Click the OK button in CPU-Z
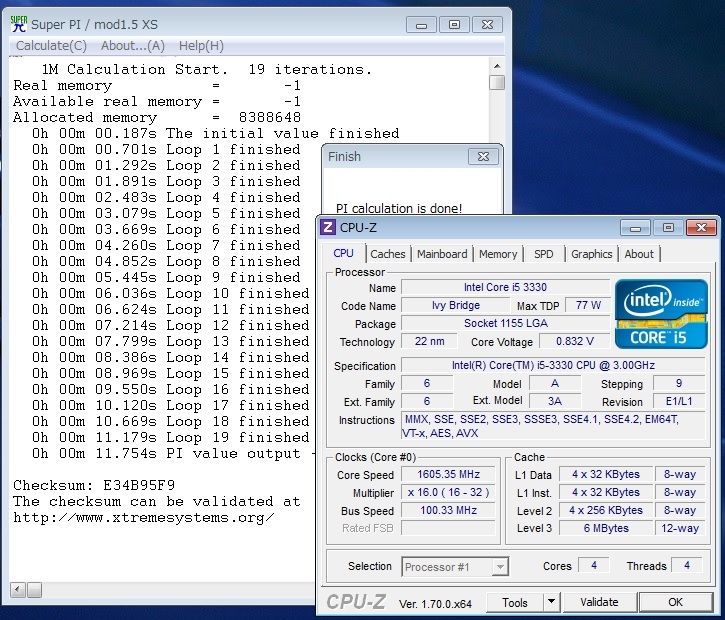Viewport: 725px width, 620px height. (x=675, y=602)
